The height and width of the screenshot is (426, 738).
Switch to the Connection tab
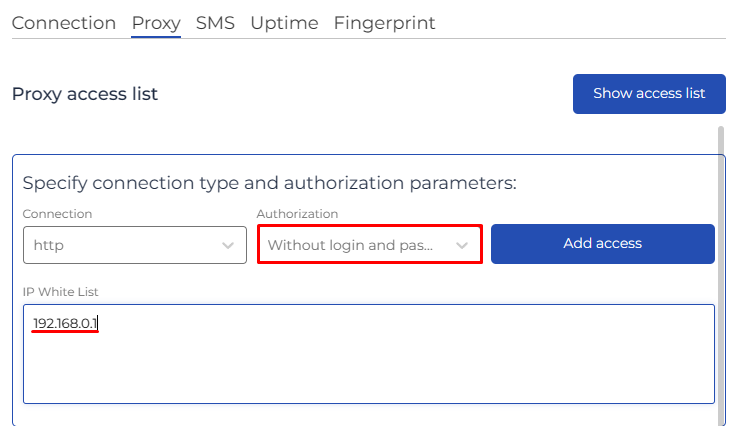[64, 23]
